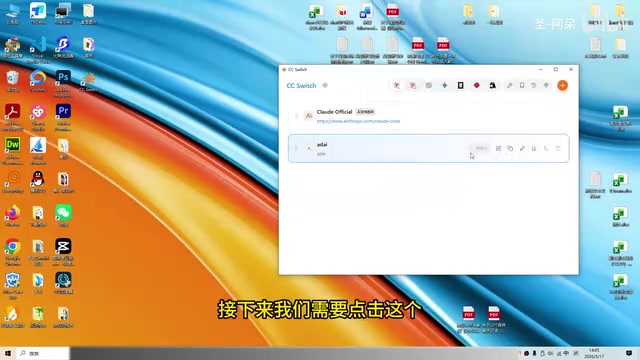Open the WeChat desktop icon
Image resolution: width=640 pixels, height=360 pixels.
[x=63, y=216]
